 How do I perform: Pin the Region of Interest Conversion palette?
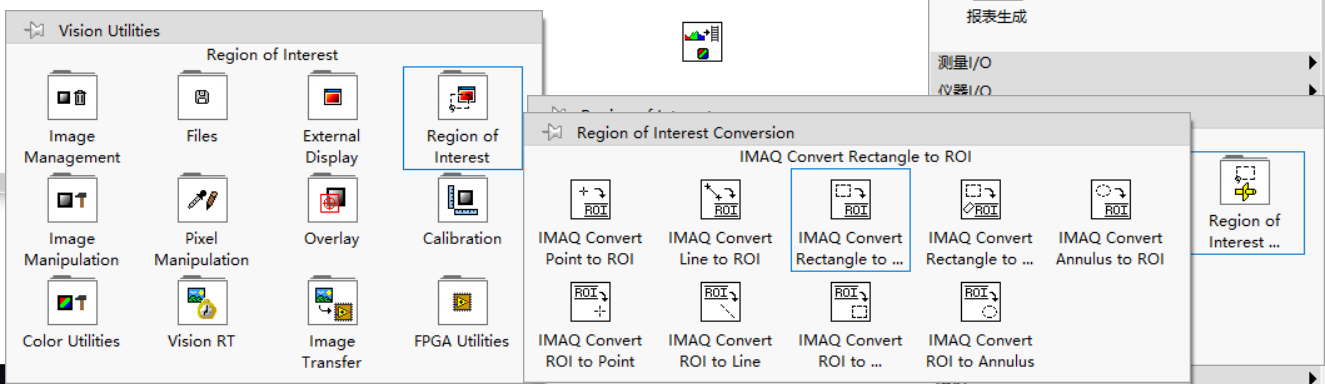552,132
